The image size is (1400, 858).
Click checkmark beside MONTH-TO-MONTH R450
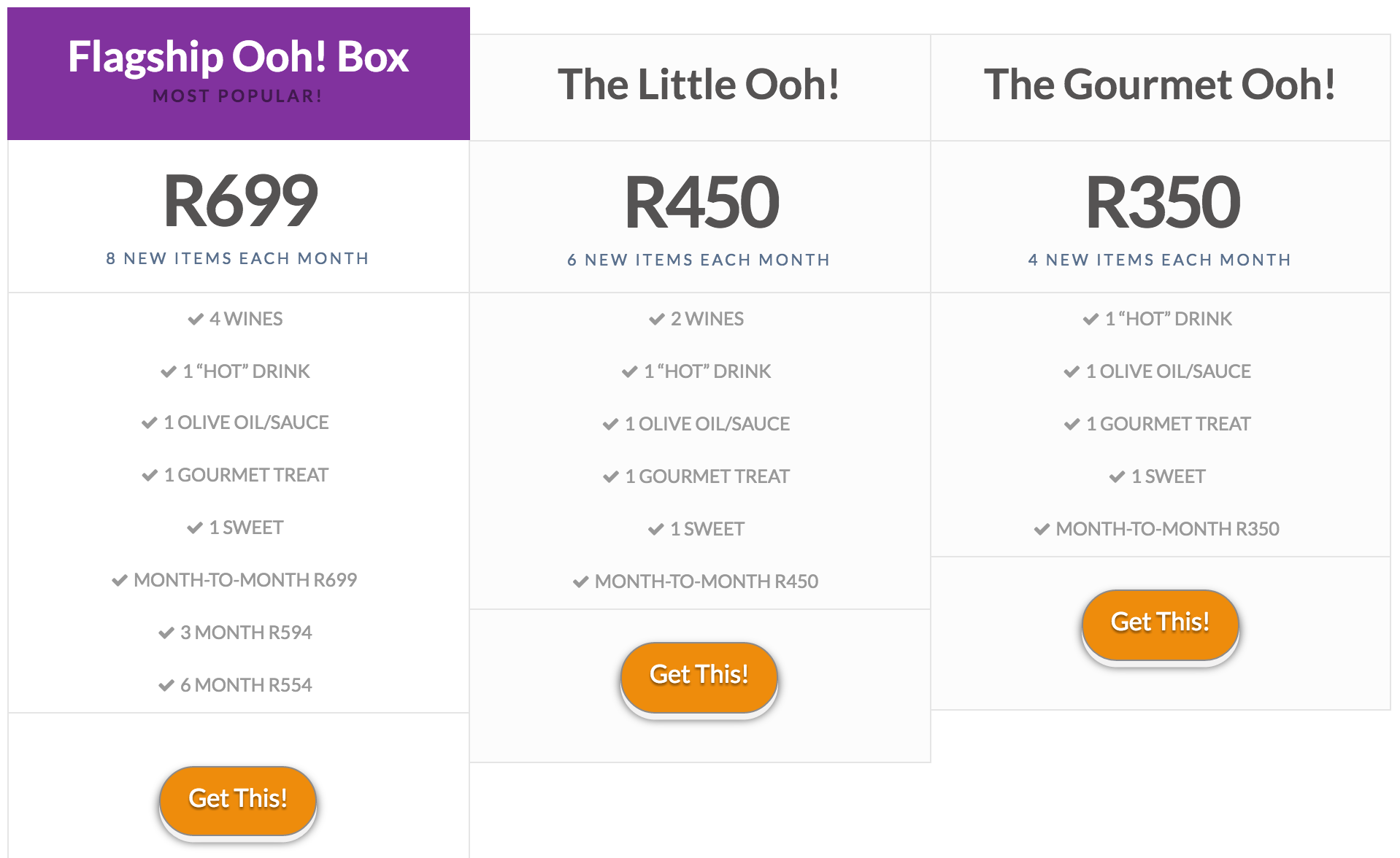pos(581,581)
